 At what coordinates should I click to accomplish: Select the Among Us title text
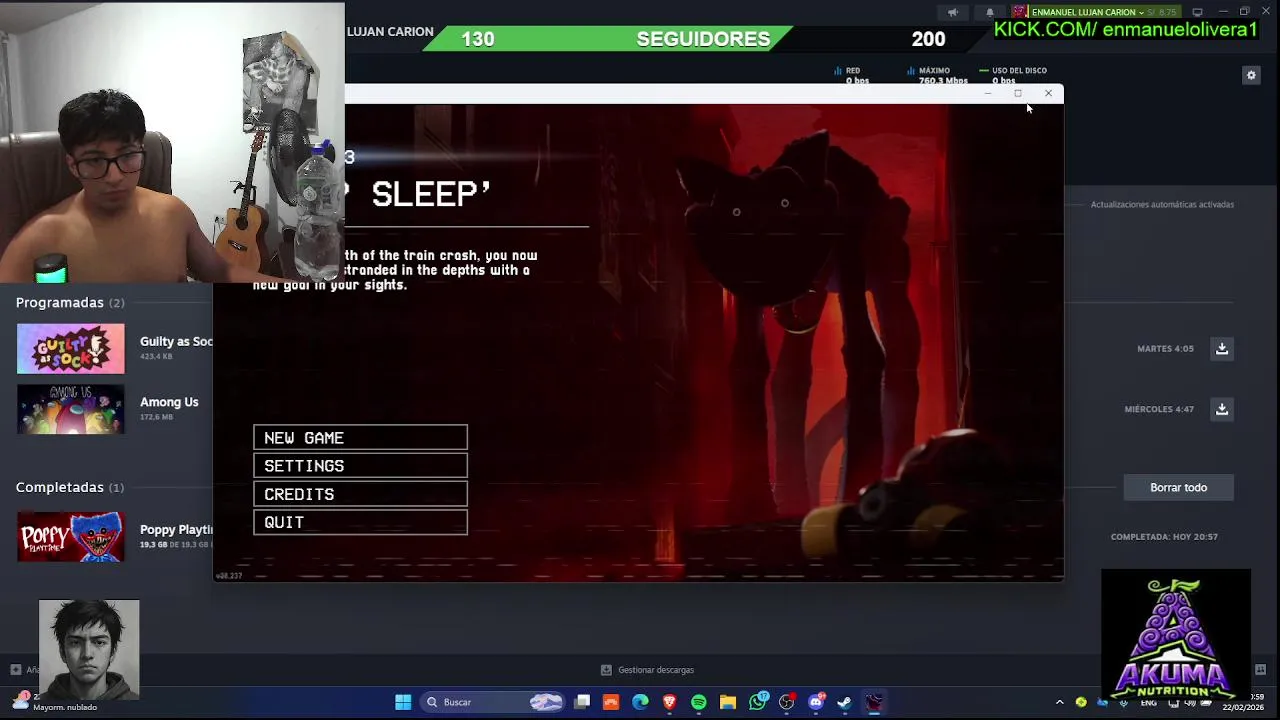tap(169, 402)
